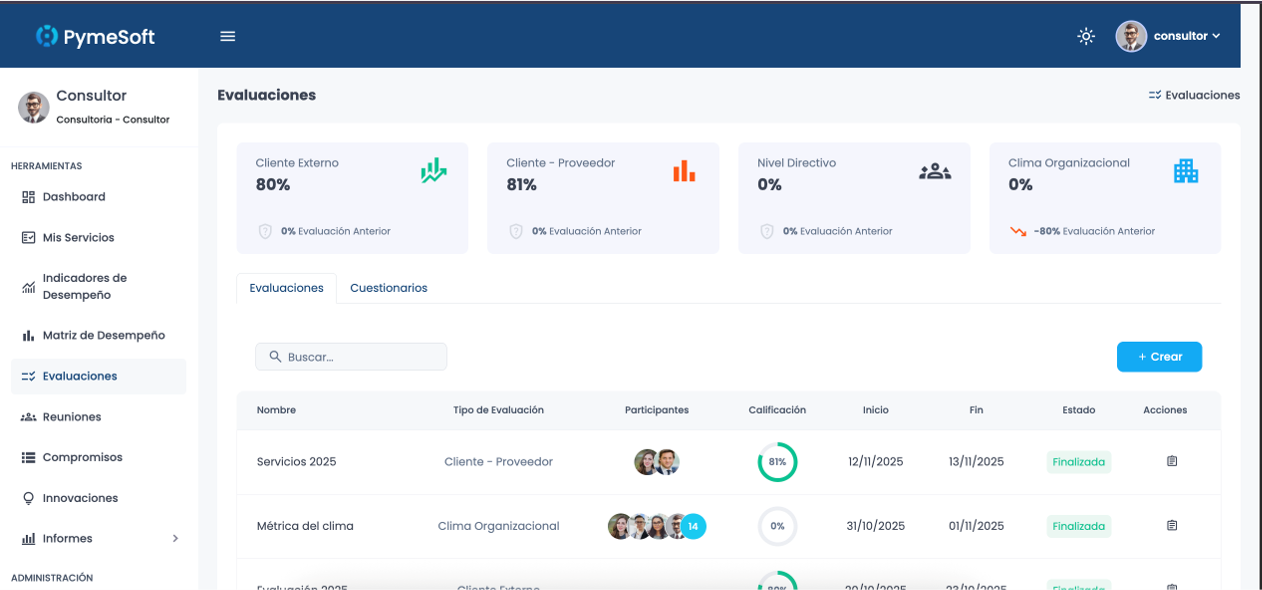This screenshot has height=590, width=1262.
Task: Click the Crear button
Action: (1159, 357)
